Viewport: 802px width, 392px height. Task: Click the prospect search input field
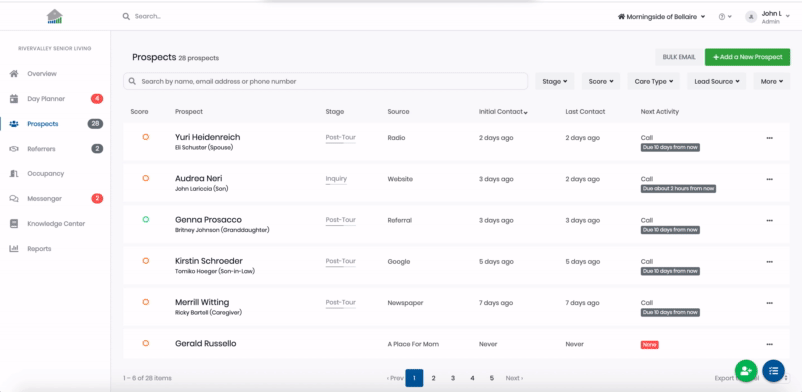coord(325,81)
